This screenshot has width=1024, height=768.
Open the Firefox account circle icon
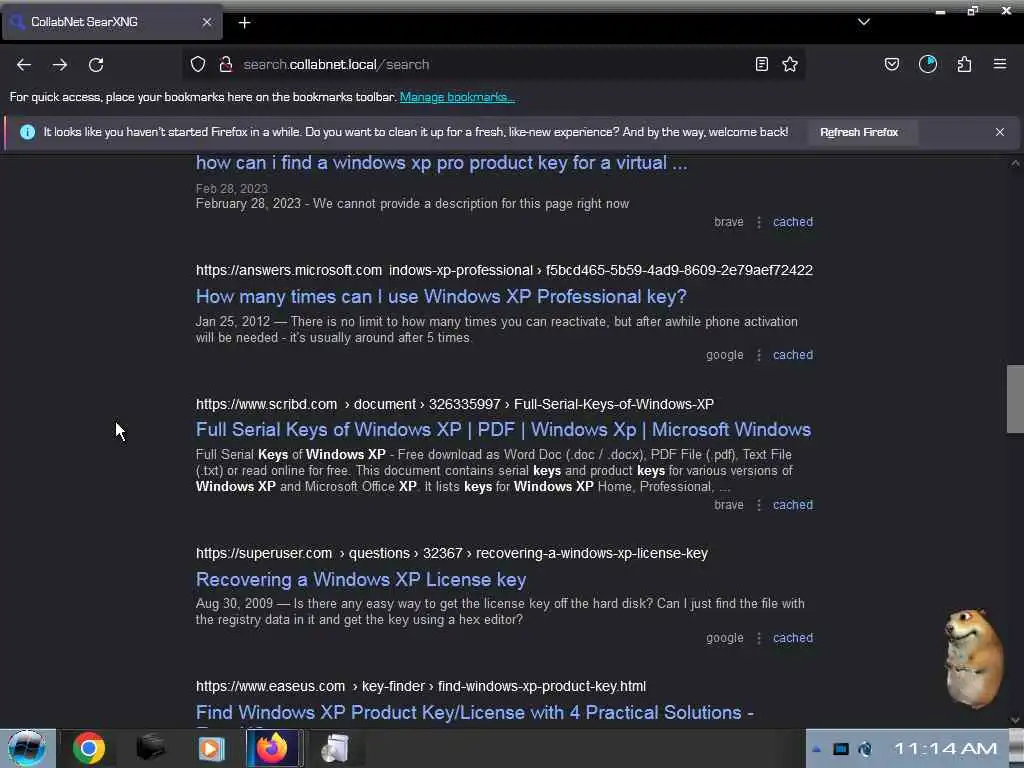point(928,64)
